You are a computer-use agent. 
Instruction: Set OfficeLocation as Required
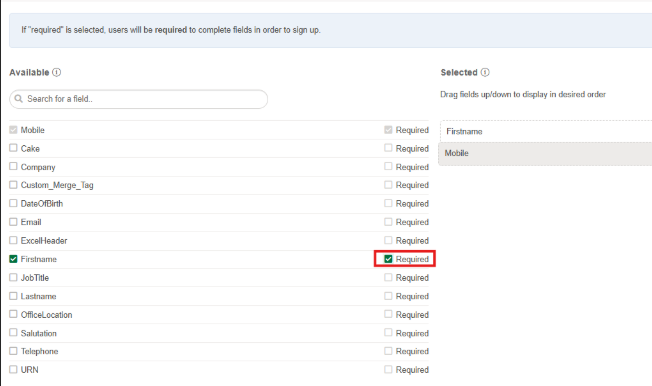388,314
